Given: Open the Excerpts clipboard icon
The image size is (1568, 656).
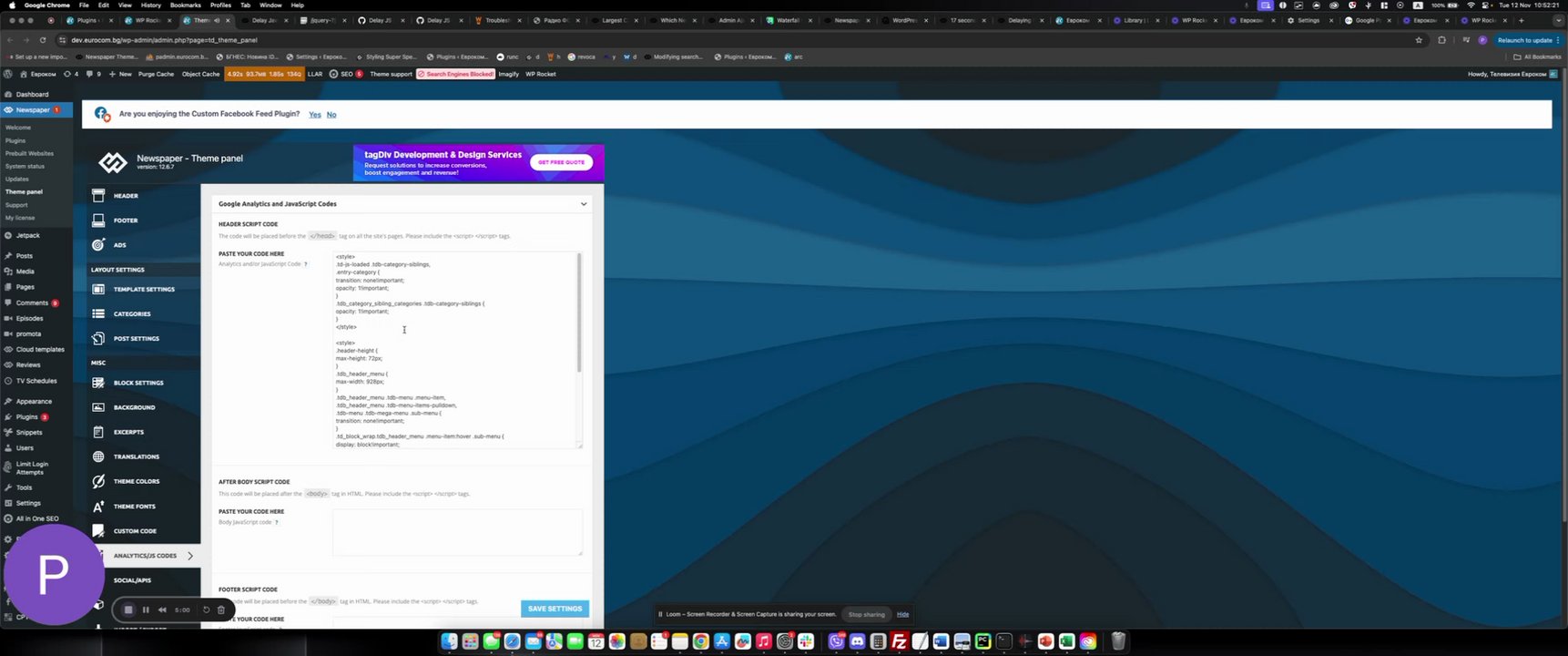Looking at the screenshot, I should click(98, 432).
